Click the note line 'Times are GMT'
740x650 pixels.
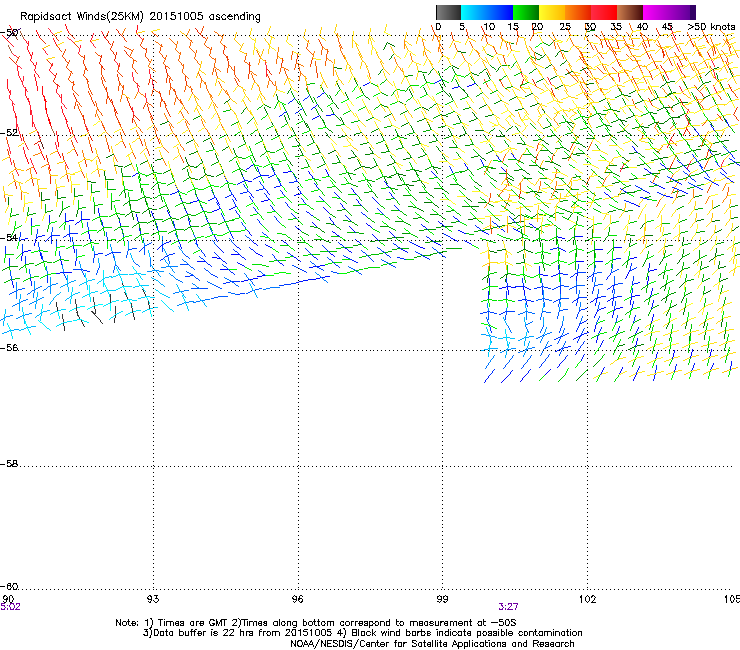[193, 623]
